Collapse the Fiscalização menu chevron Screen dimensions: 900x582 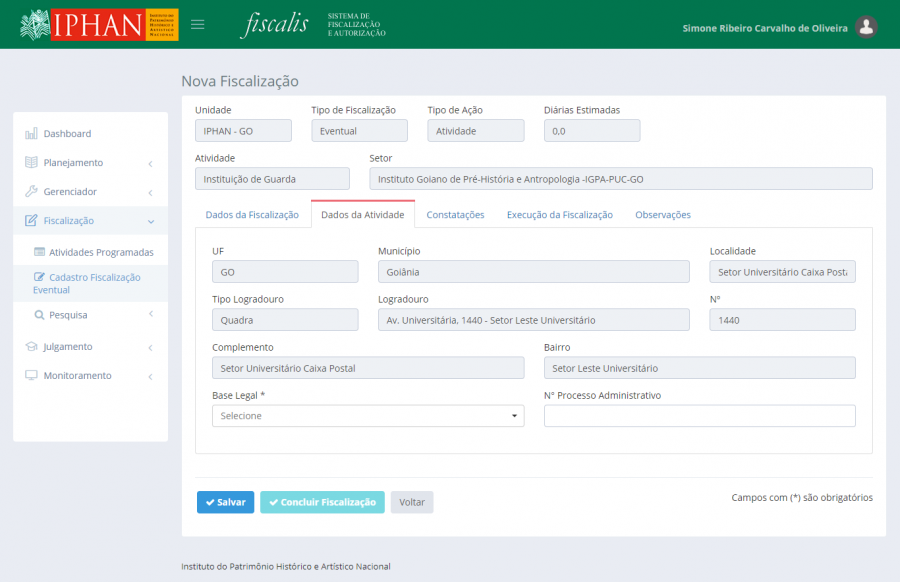(150, 221)
